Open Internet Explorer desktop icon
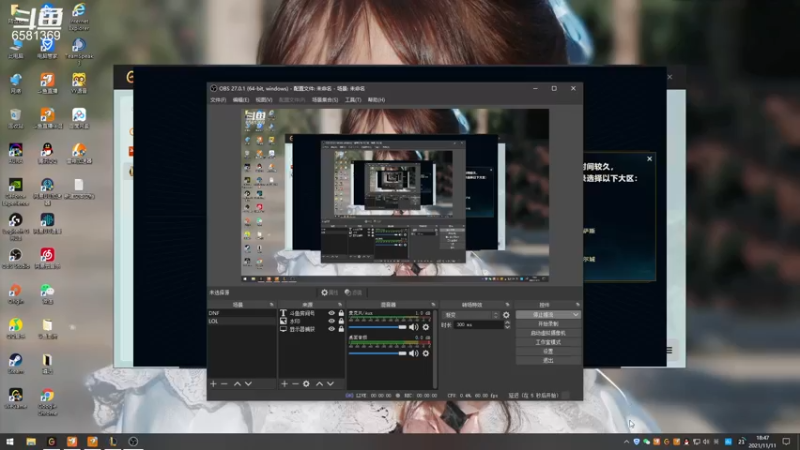The width and height of the screenshot is (800, 450). [x=79, y=16]
